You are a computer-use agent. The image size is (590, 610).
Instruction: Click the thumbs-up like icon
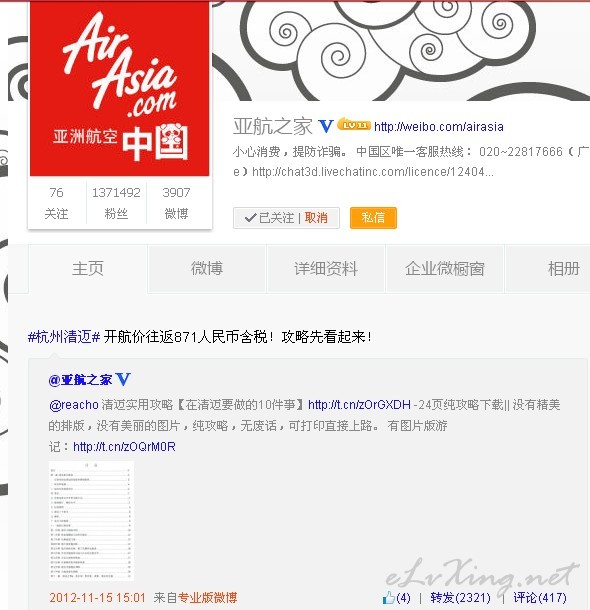coord(388,597)
